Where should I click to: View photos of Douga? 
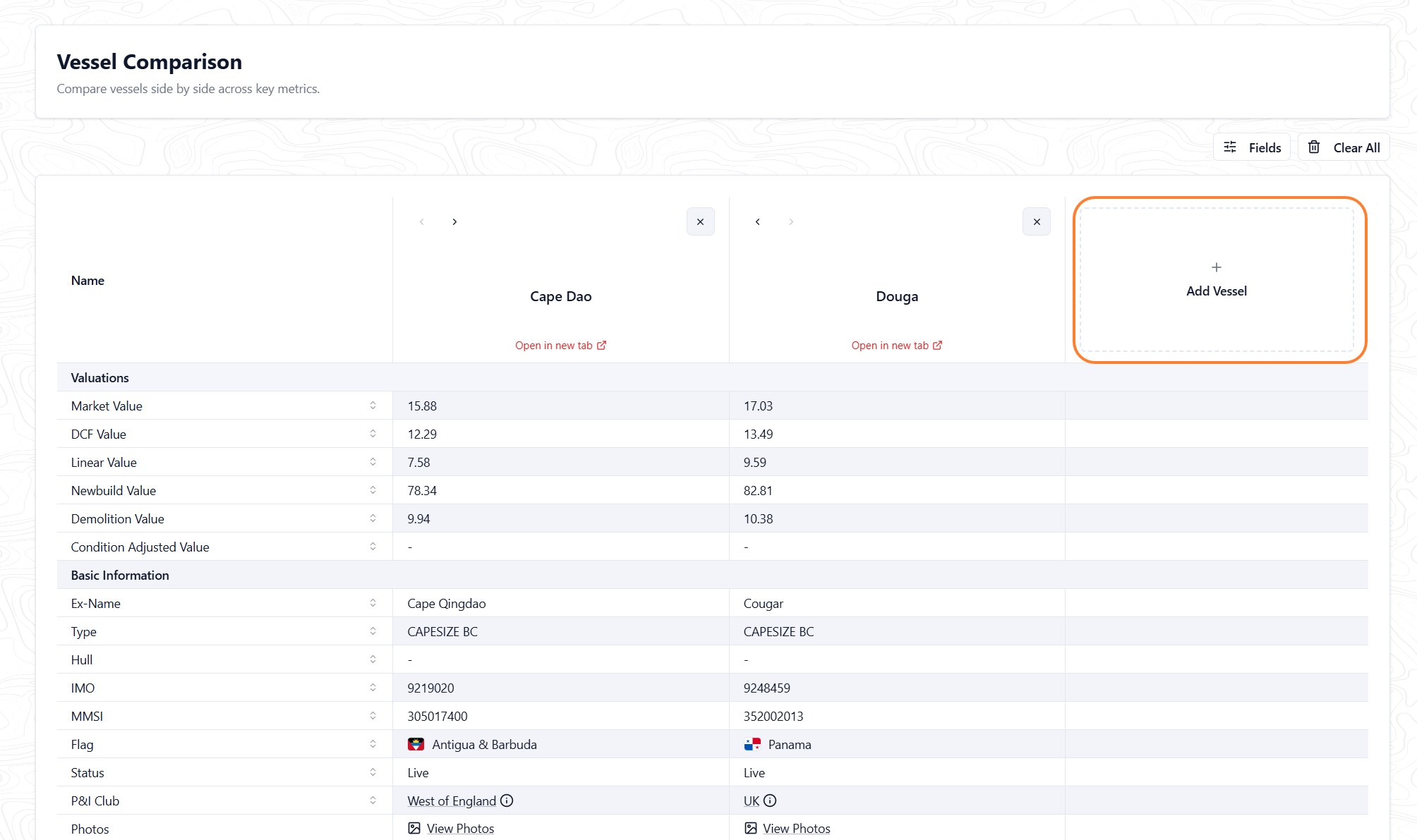787,829
